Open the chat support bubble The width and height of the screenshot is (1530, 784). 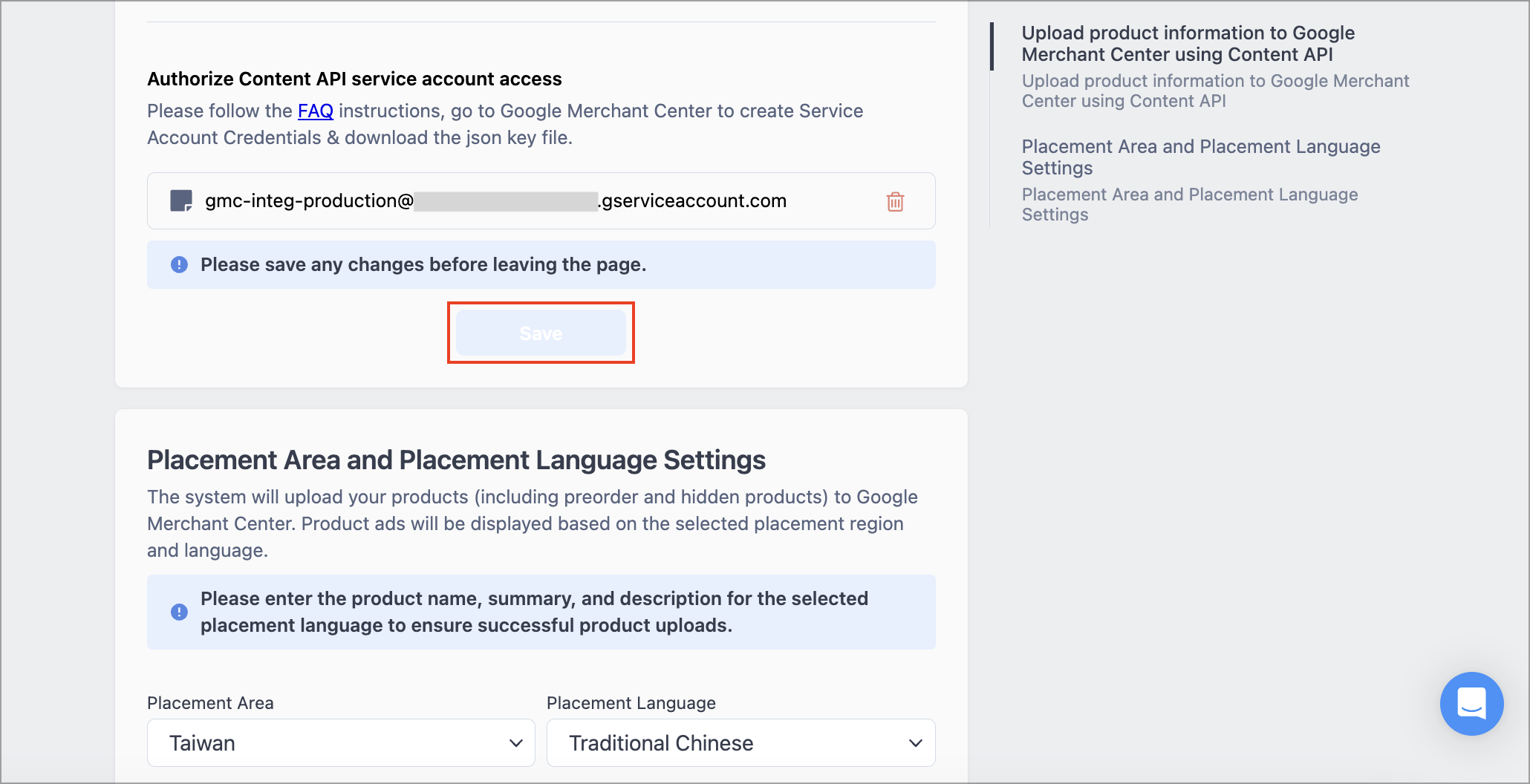click(x=1471, y=703)
